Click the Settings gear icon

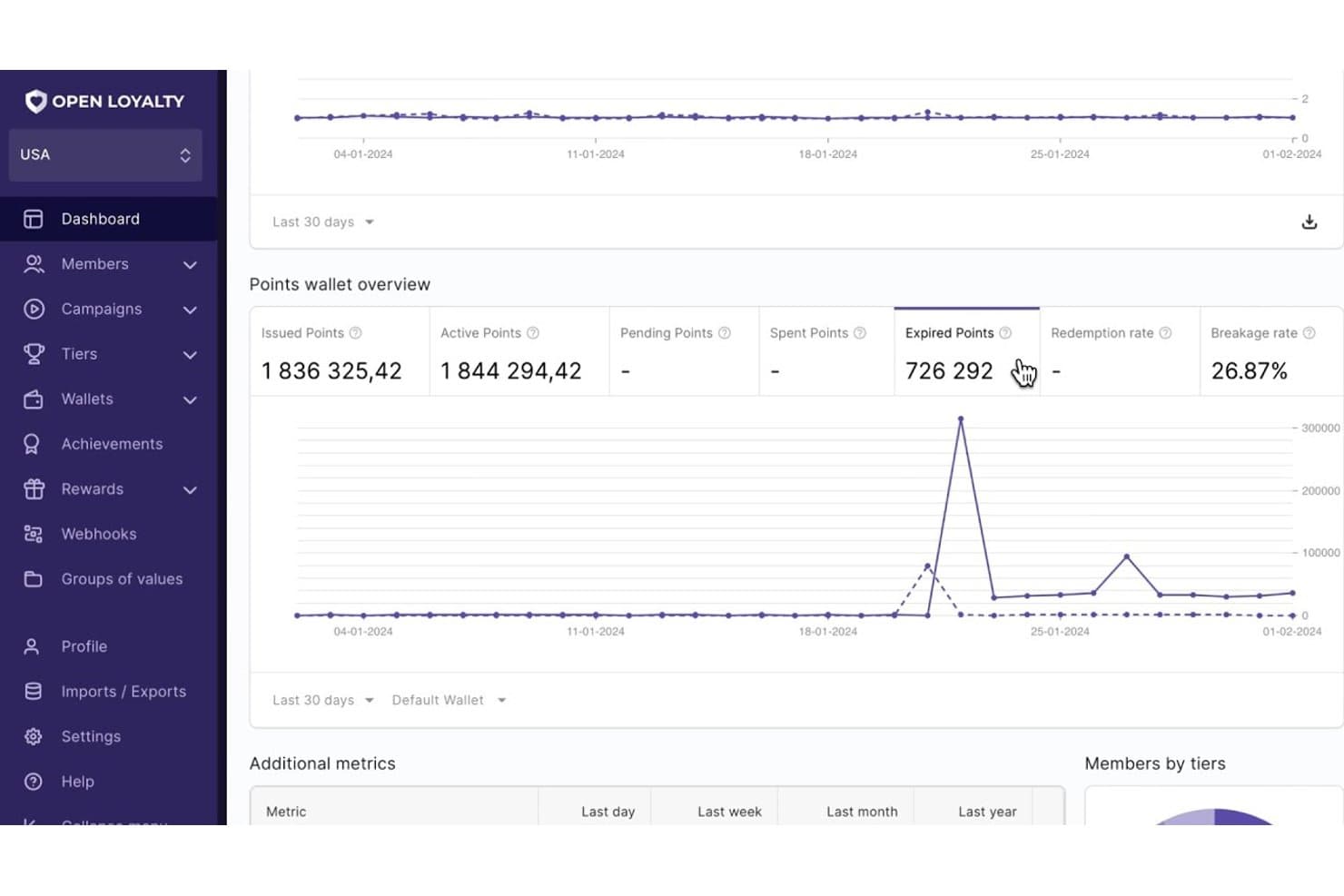pos(34,736)
